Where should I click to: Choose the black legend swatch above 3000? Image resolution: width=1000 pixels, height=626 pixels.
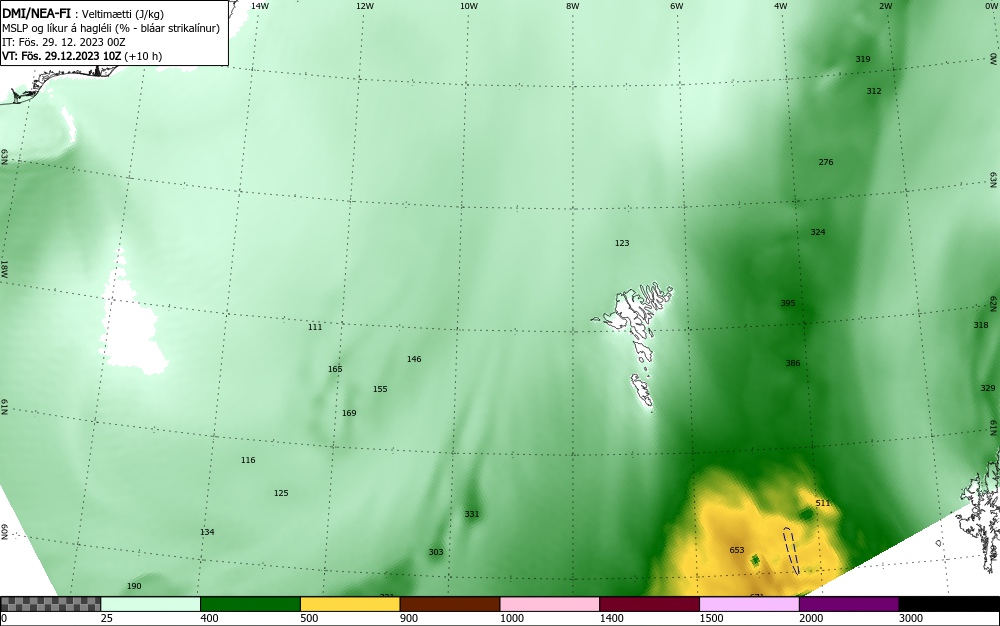pos(949,604)
